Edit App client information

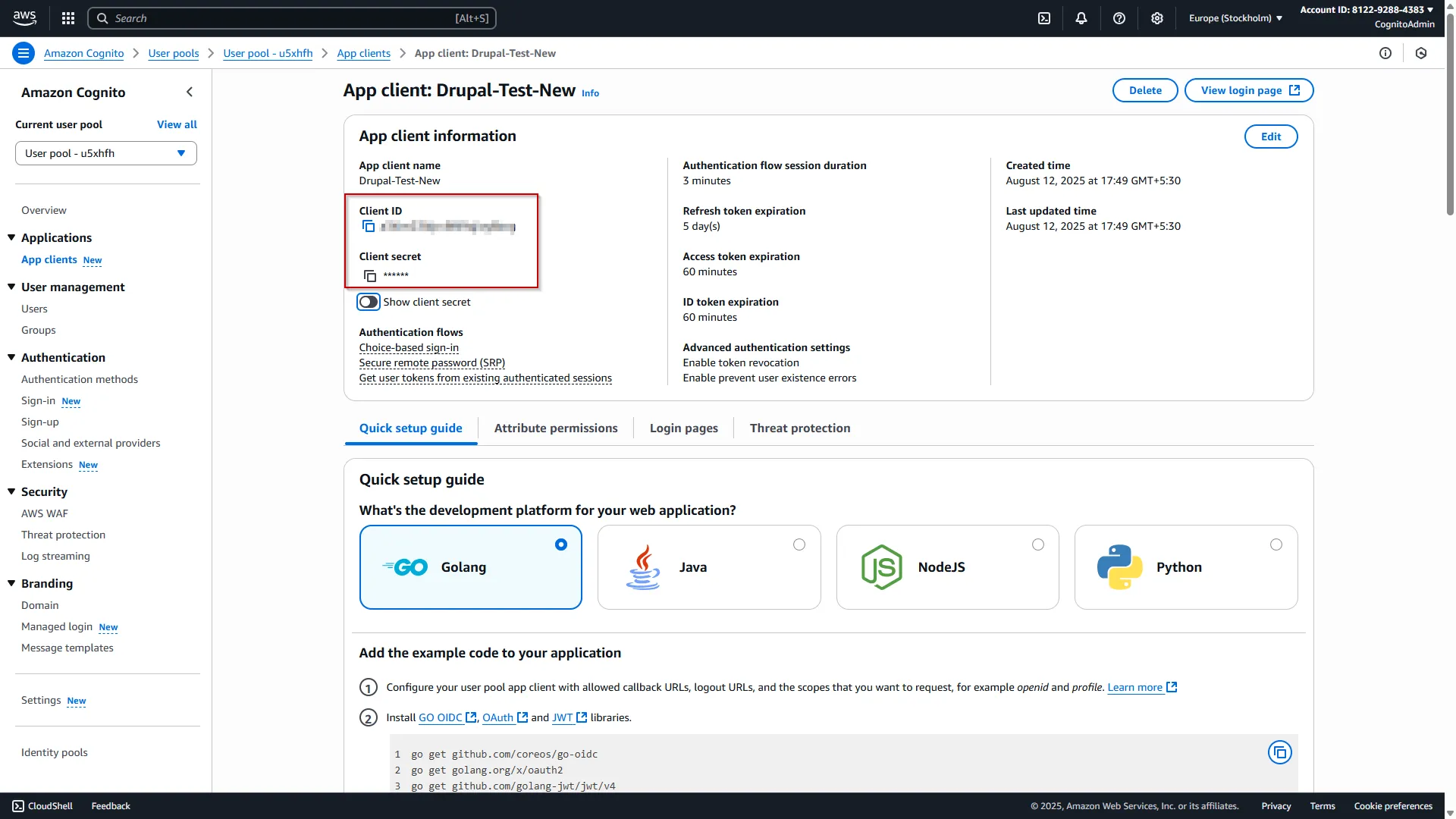coord(1271,136)
